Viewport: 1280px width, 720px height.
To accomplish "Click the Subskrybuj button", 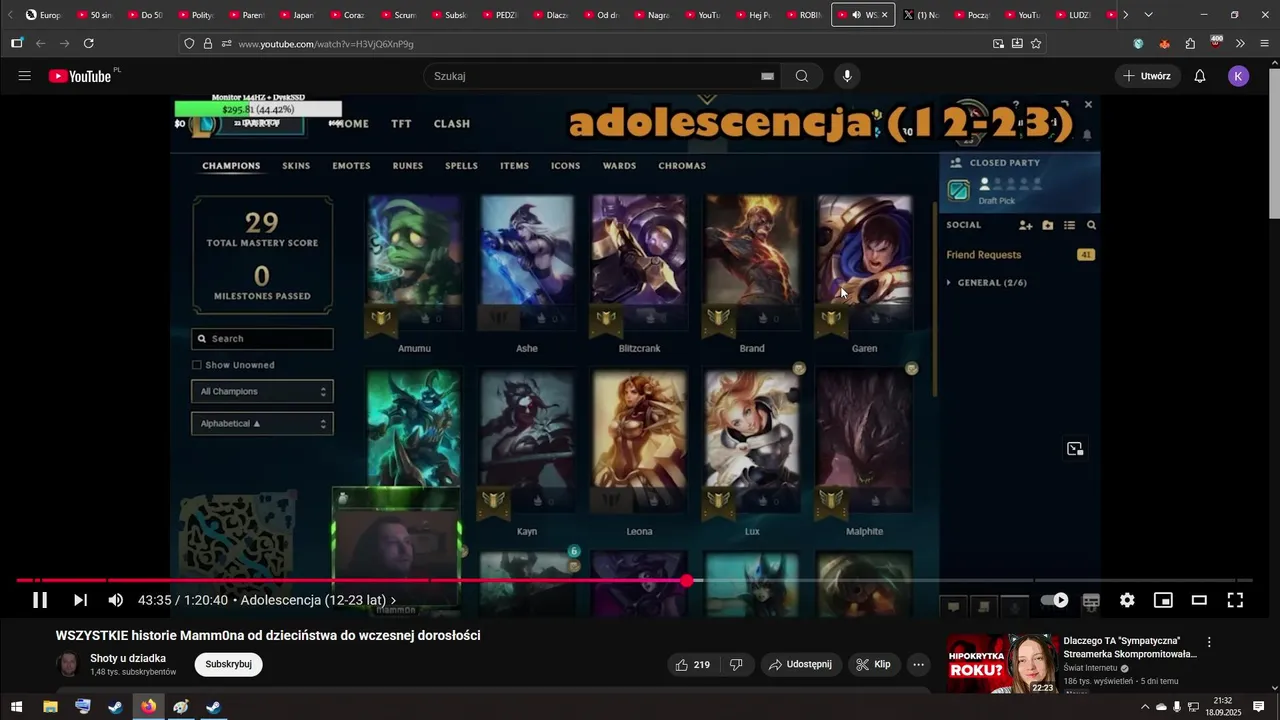I will tap(228, 664).
